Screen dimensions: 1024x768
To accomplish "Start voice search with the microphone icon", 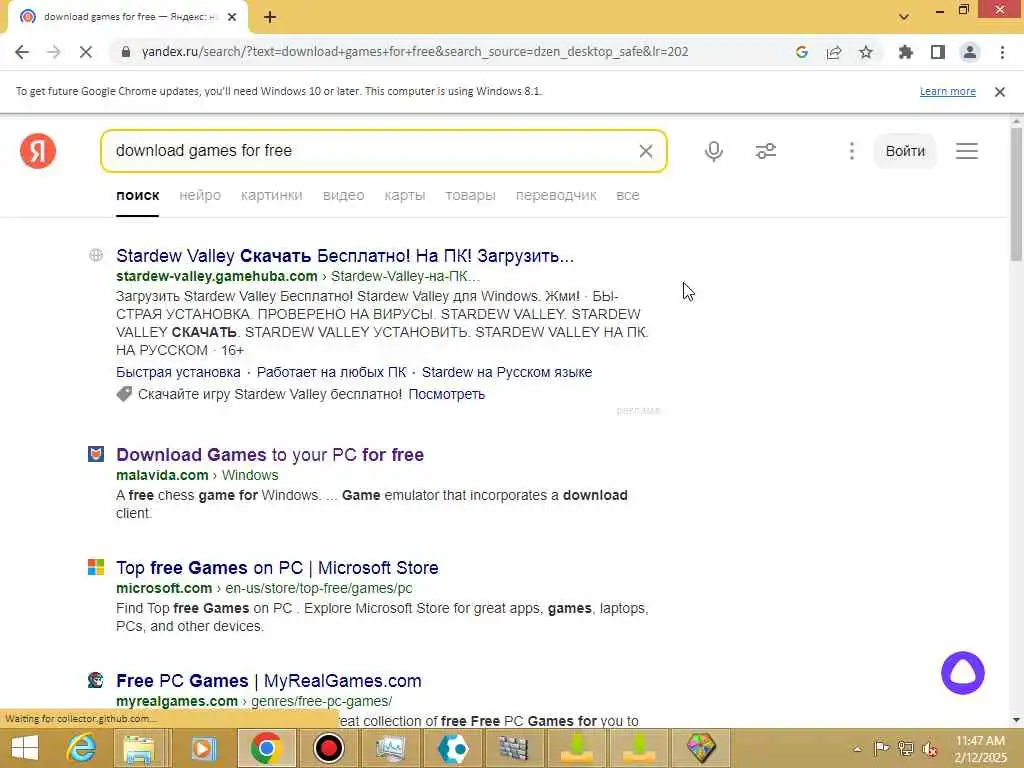I will [x=714, y=151].
